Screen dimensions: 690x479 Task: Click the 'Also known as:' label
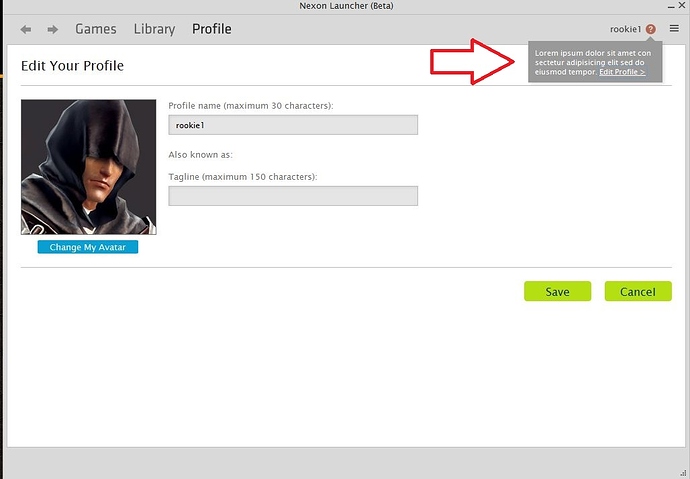(x=200, y=155)
